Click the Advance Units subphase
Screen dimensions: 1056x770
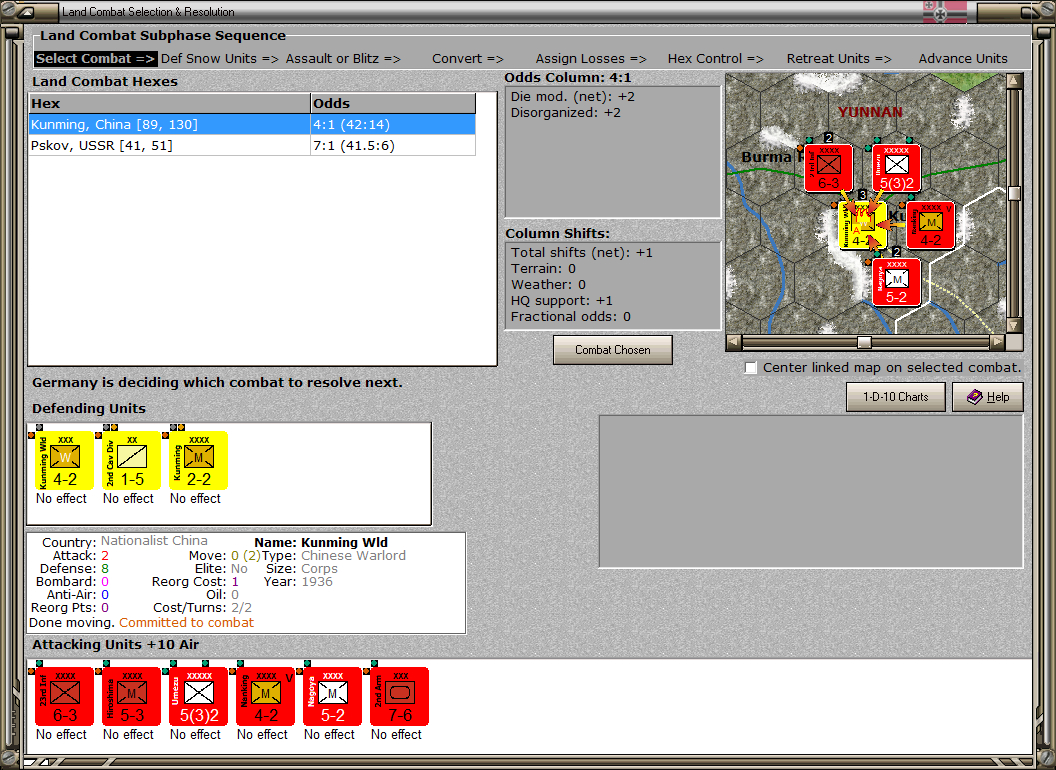click(963, 59)
